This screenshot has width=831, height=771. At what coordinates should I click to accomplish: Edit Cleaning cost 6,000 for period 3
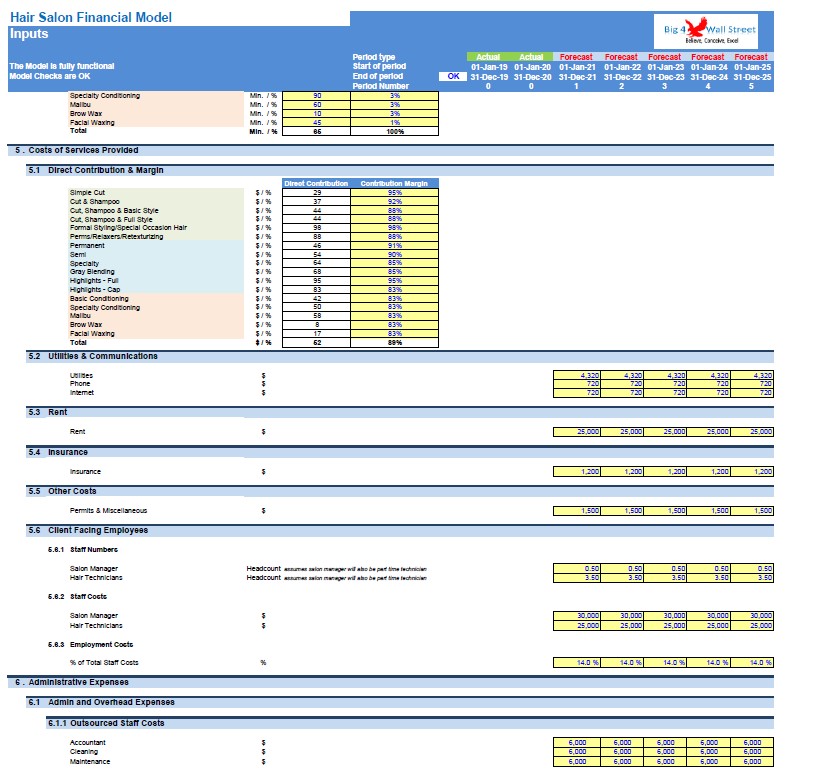(665, 752)
